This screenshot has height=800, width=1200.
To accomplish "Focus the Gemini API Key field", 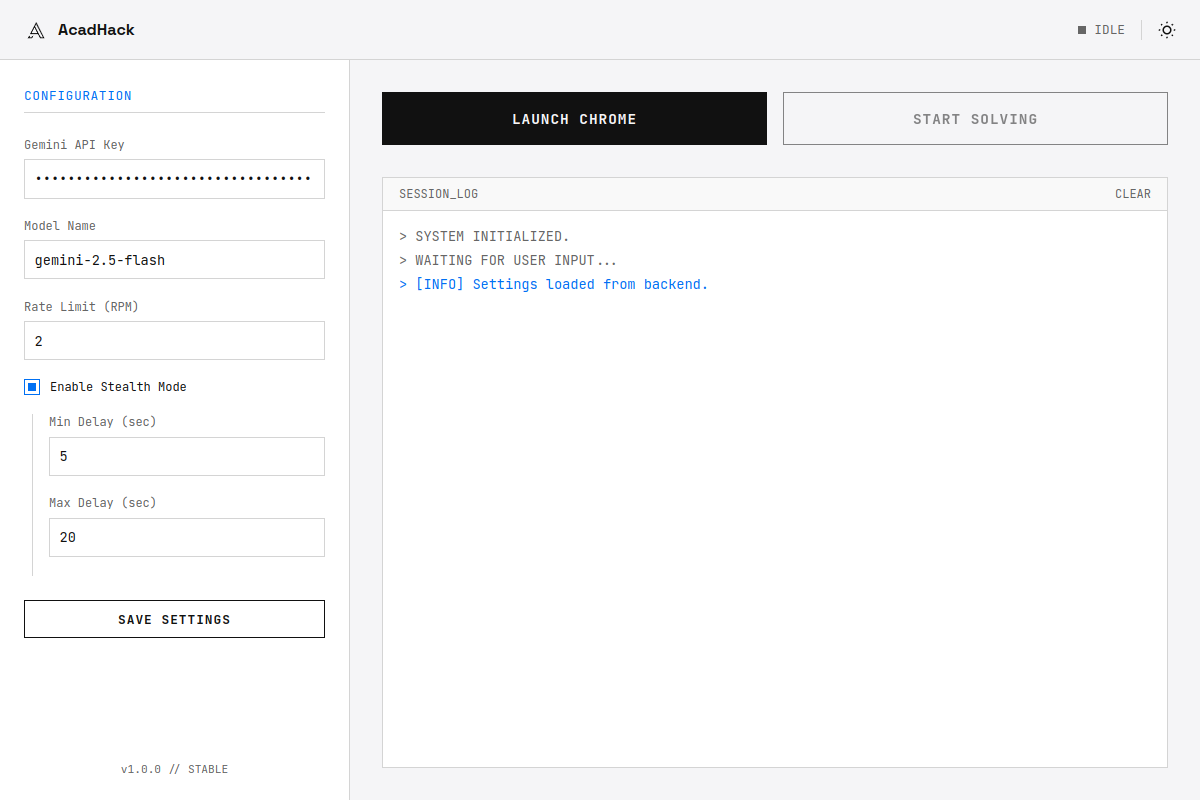I will pos(174,178).
